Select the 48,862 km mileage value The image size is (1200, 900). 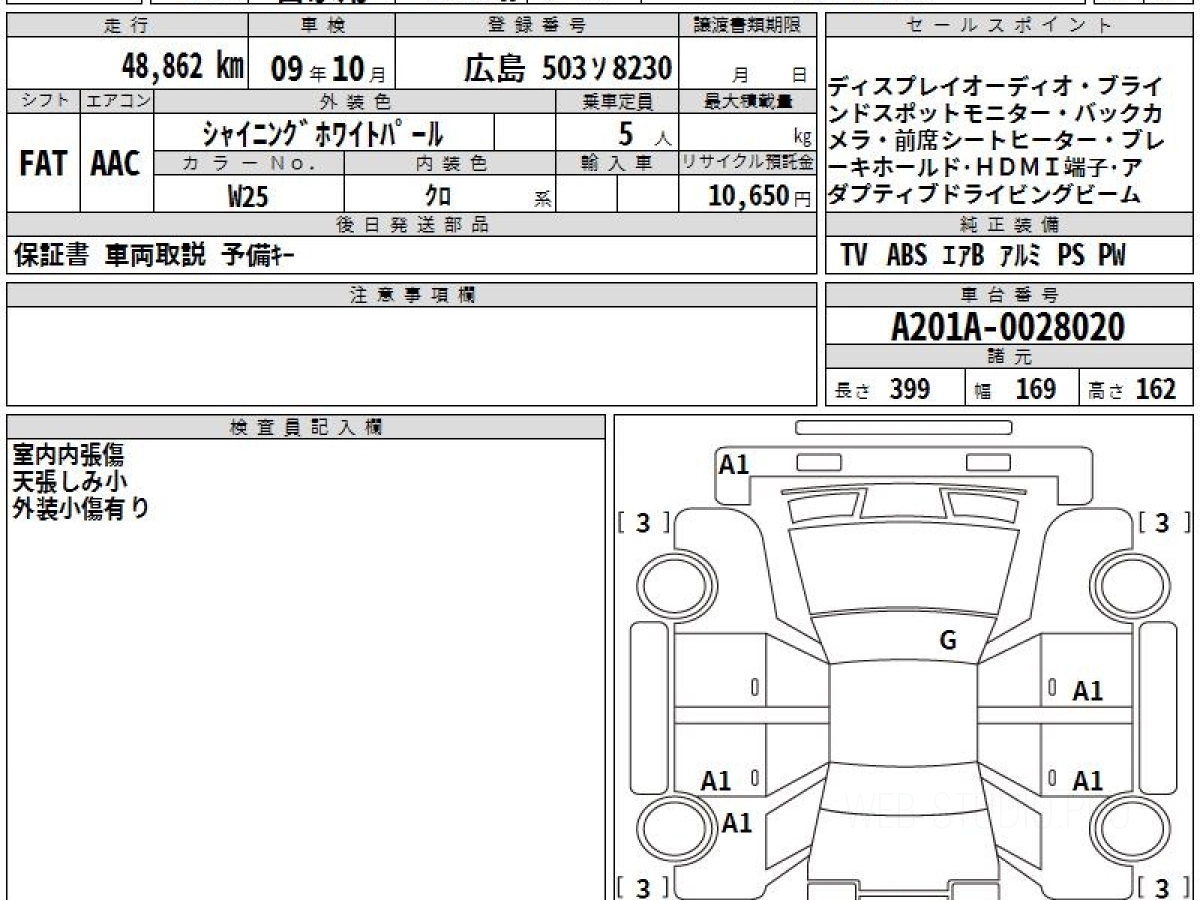click(182, 67)
